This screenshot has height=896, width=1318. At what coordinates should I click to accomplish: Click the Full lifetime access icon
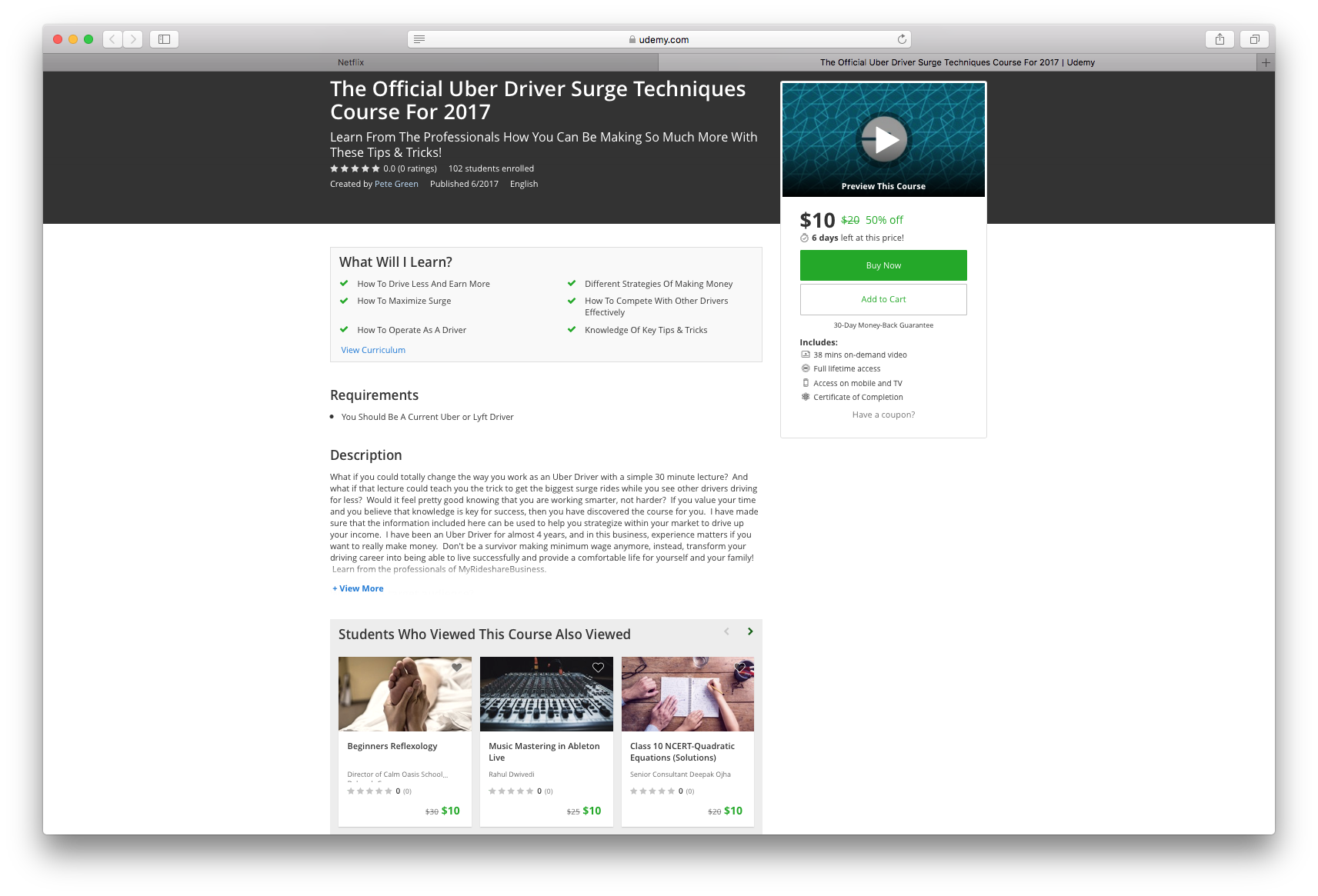[806, 368]
